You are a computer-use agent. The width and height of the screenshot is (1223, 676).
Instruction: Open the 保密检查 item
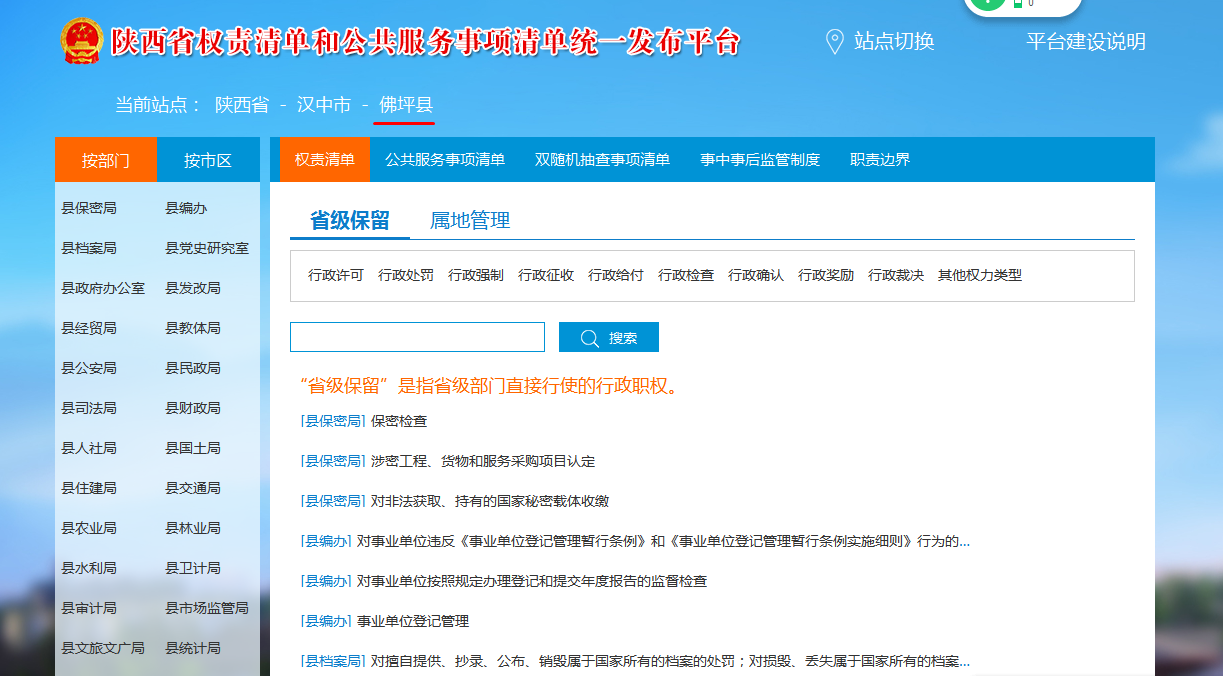point(399,421)
